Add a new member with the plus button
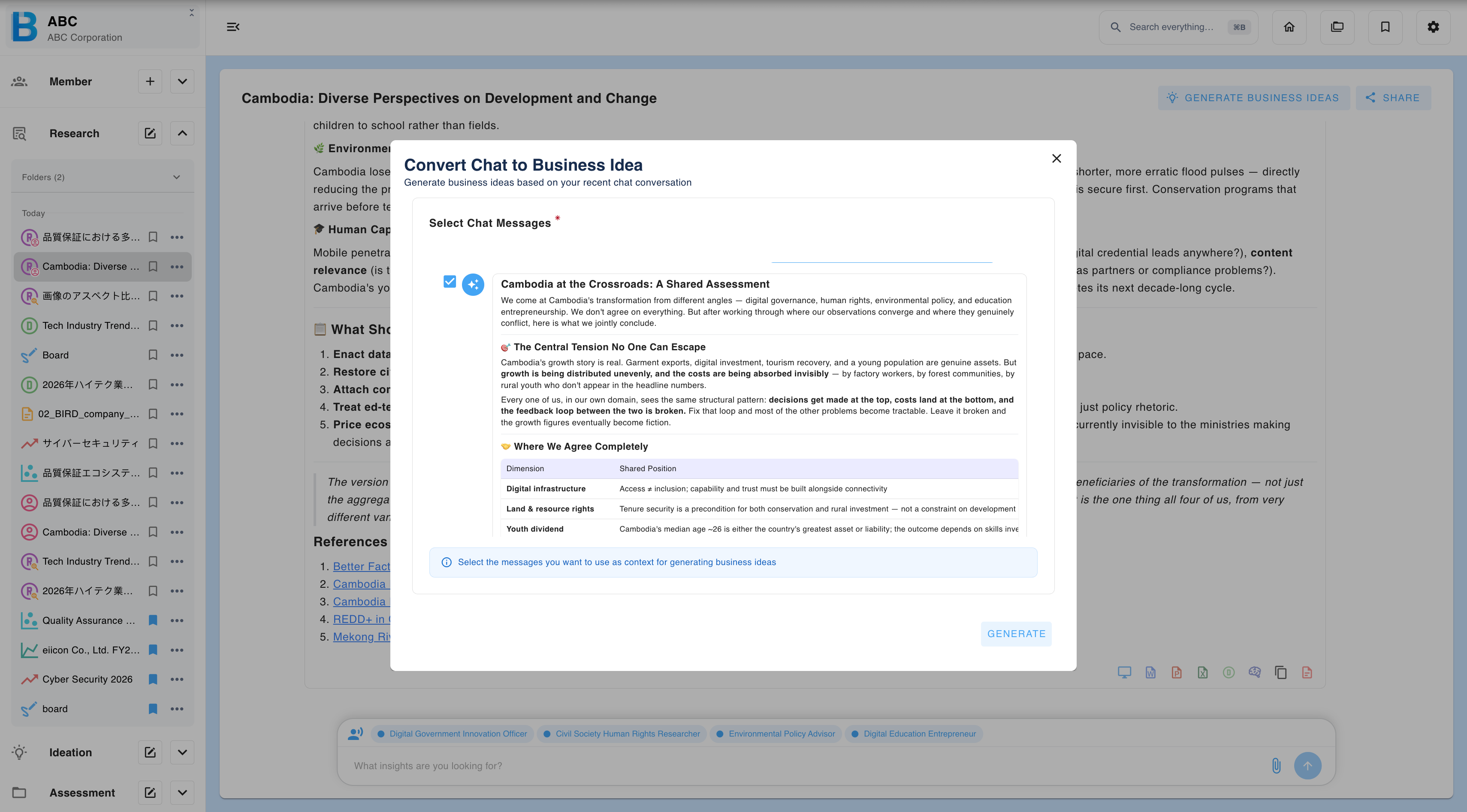 pos(150,81)
